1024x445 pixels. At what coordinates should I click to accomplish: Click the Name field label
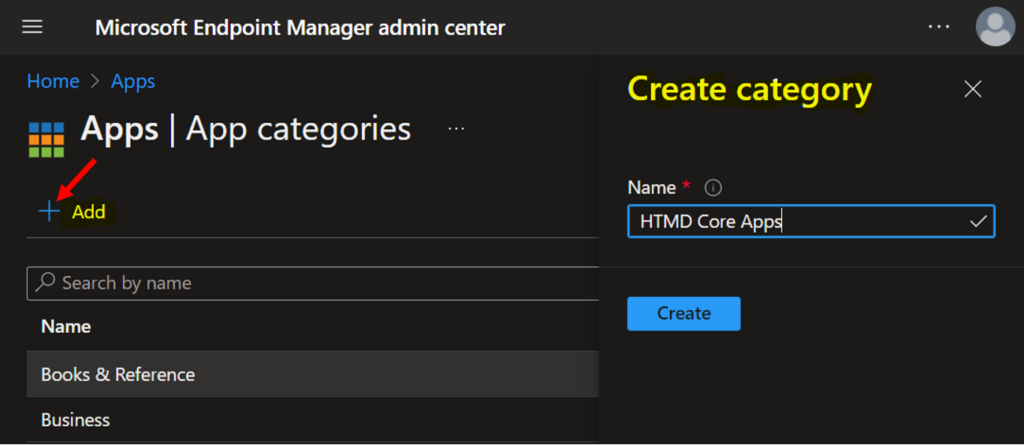point(652,188)
